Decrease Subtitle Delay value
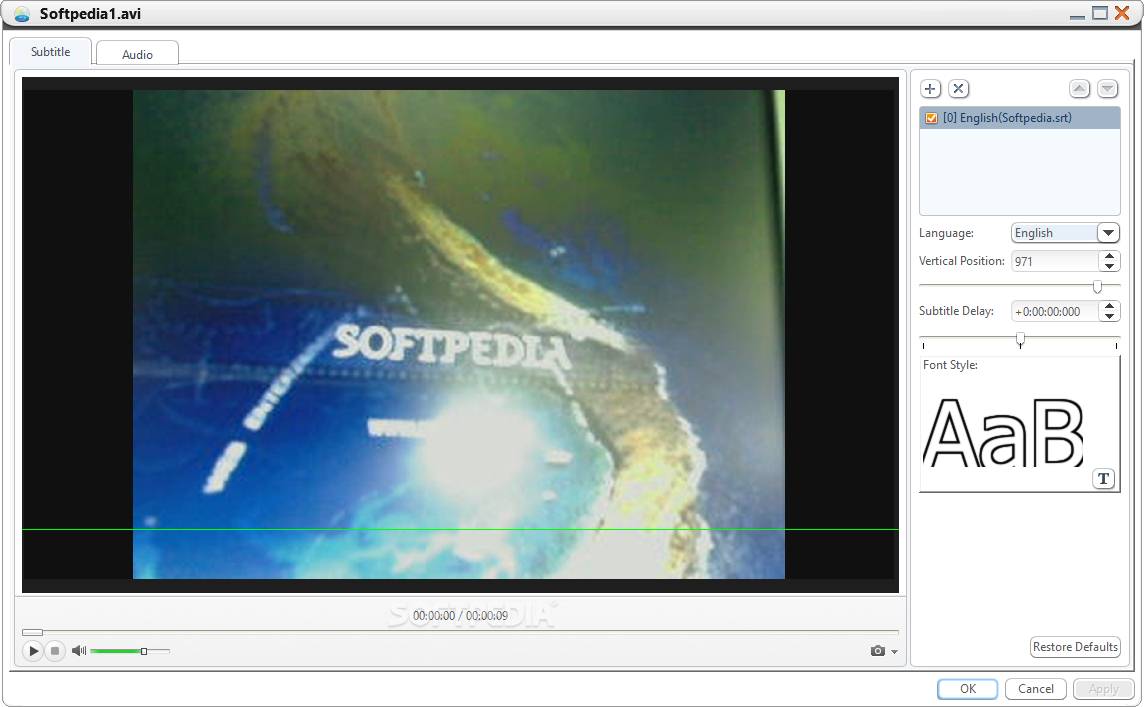1144x707 pixels. 1110,317
